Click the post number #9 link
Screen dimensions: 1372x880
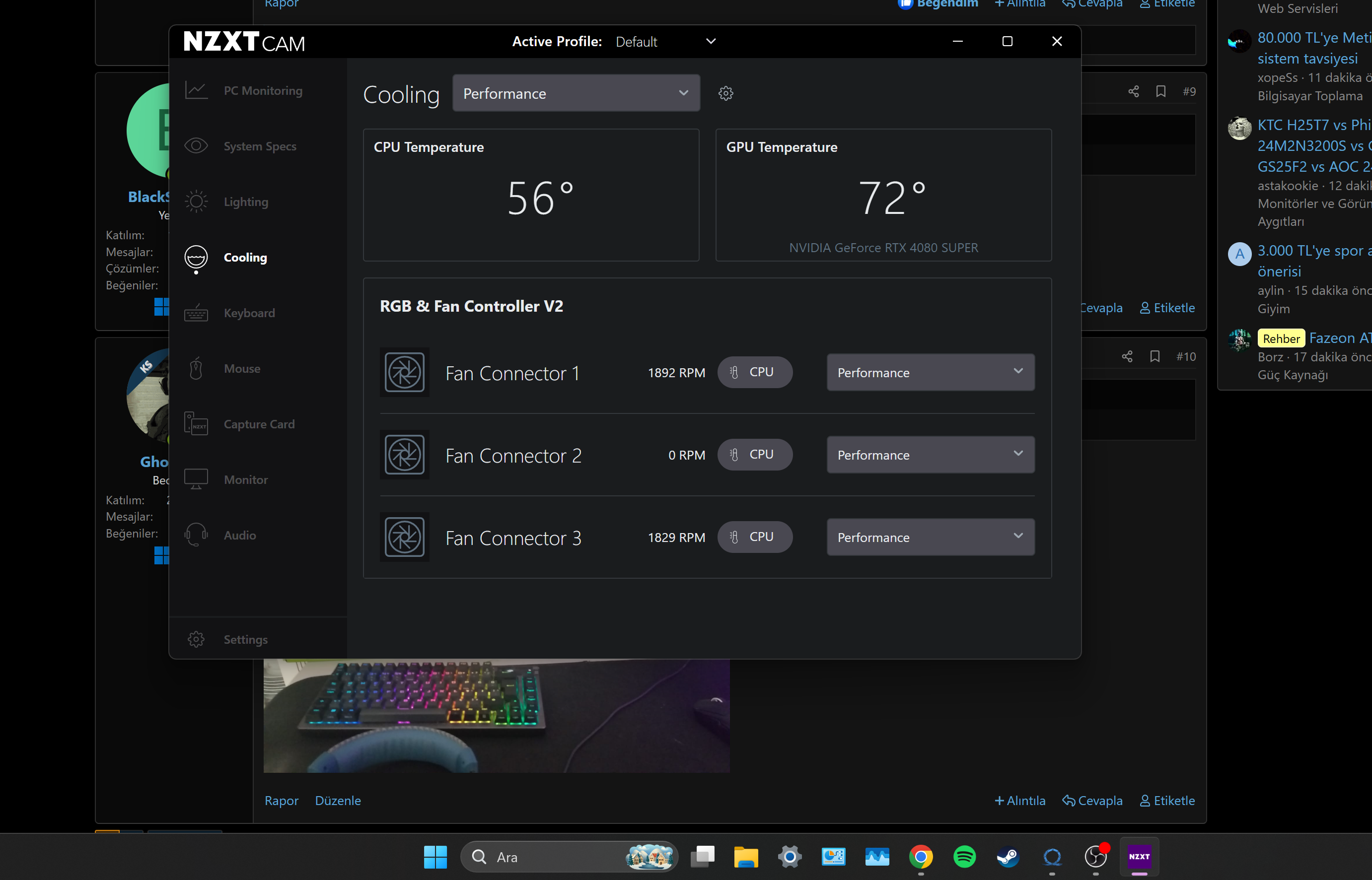pyautogui.click(x=1189, y=91)
